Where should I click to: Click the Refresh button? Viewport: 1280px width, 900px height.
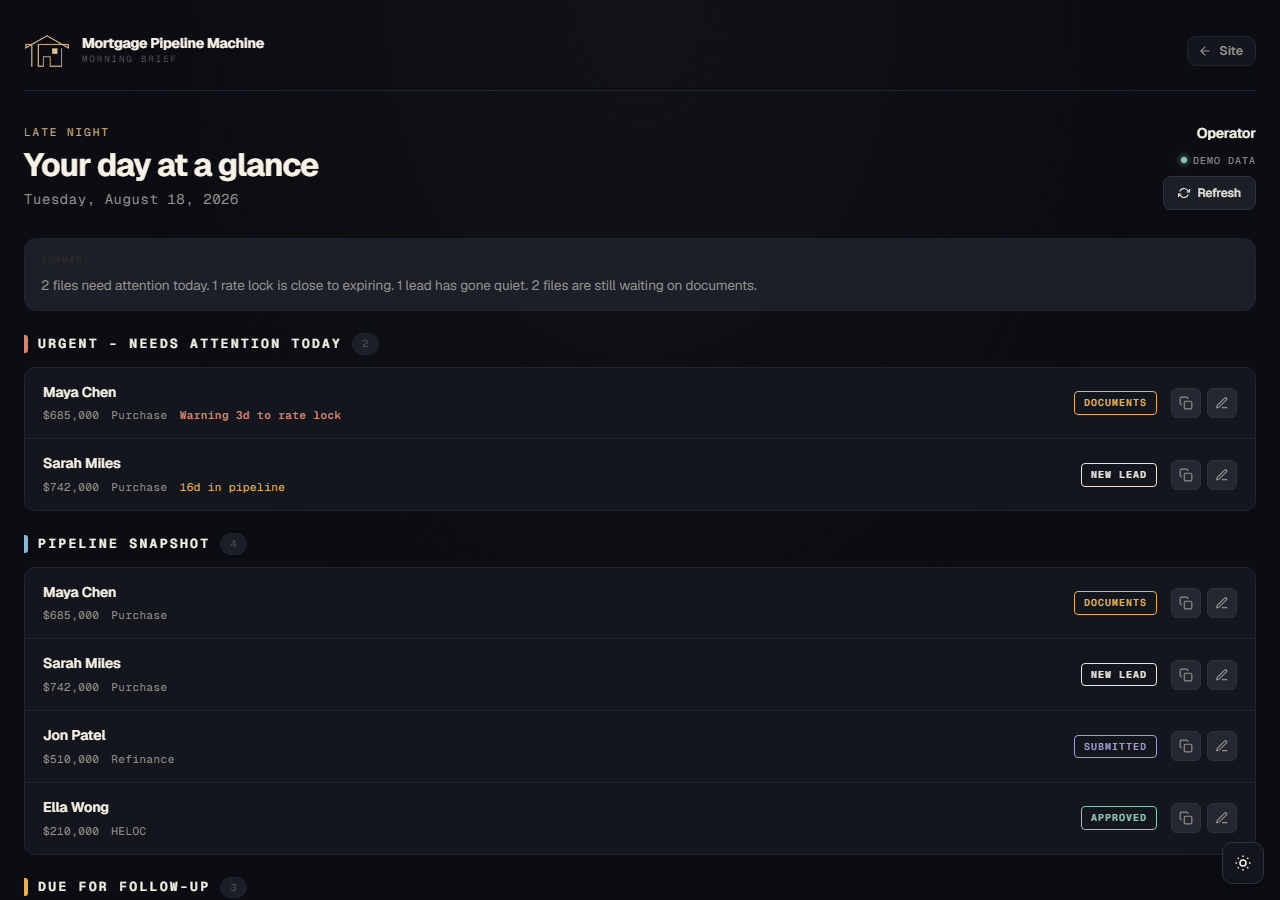click(1209, 193)
